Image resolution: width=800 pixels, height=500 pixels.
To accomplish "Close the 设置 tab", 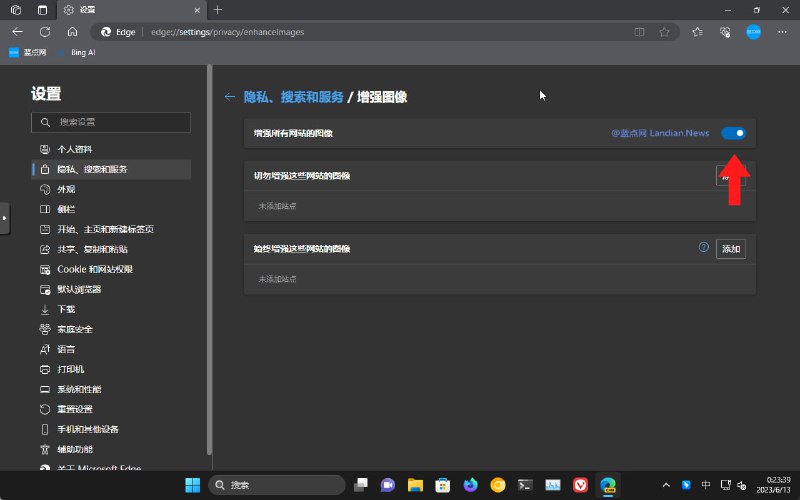I will click(197, 10).
